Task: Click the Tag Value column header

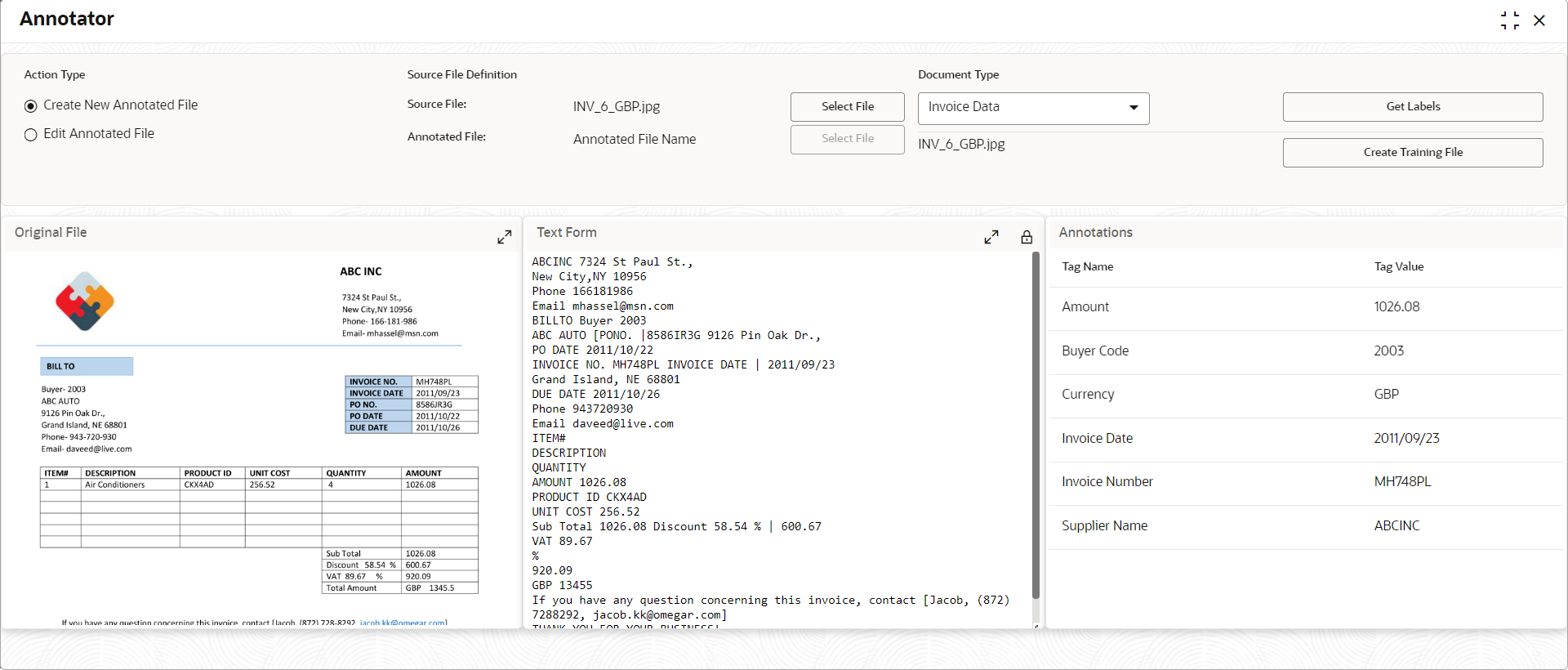Action: coord(1399,267)
